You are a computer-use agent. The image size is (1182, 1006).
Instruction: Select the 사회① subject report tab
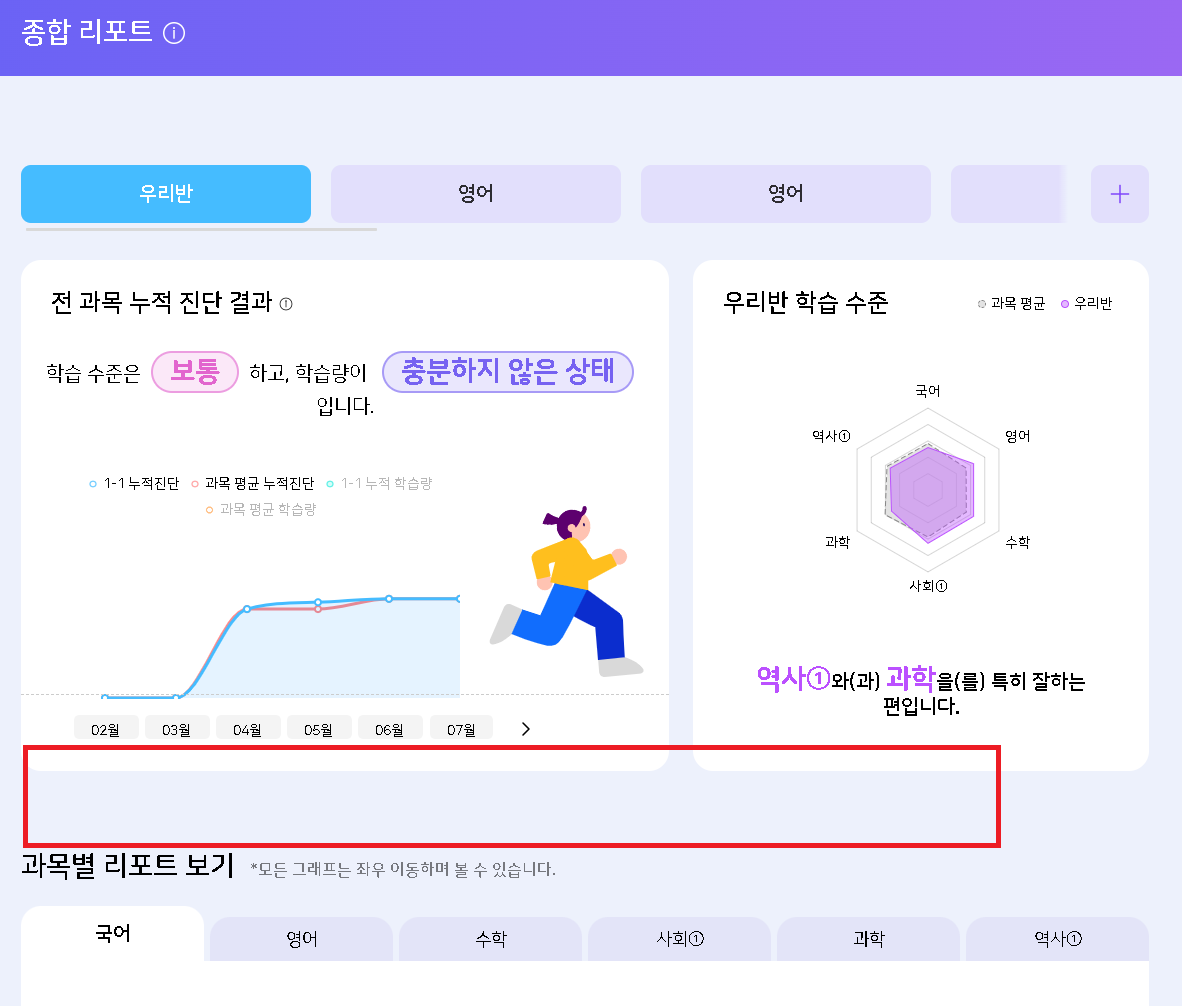click(680, 939)
